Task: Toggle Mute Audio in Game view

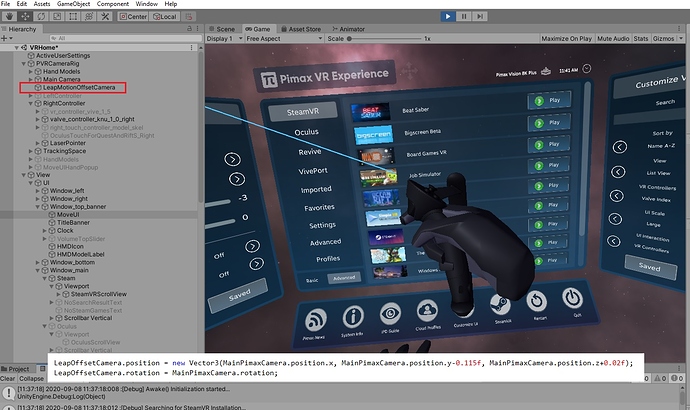Action: click(613, 38)
